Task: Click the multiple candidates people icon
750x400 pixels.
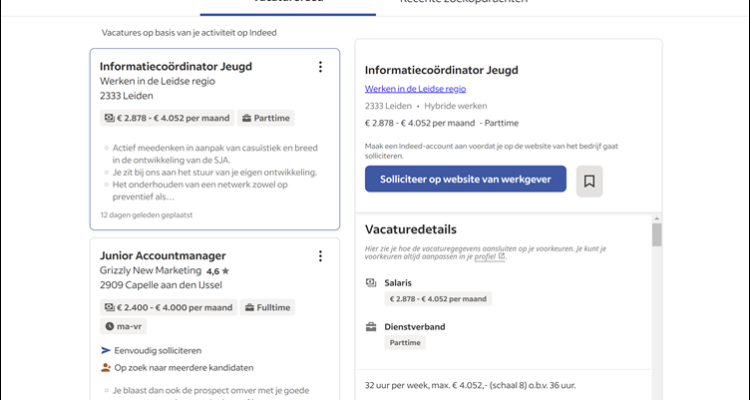Action: (x=106, y=367)
